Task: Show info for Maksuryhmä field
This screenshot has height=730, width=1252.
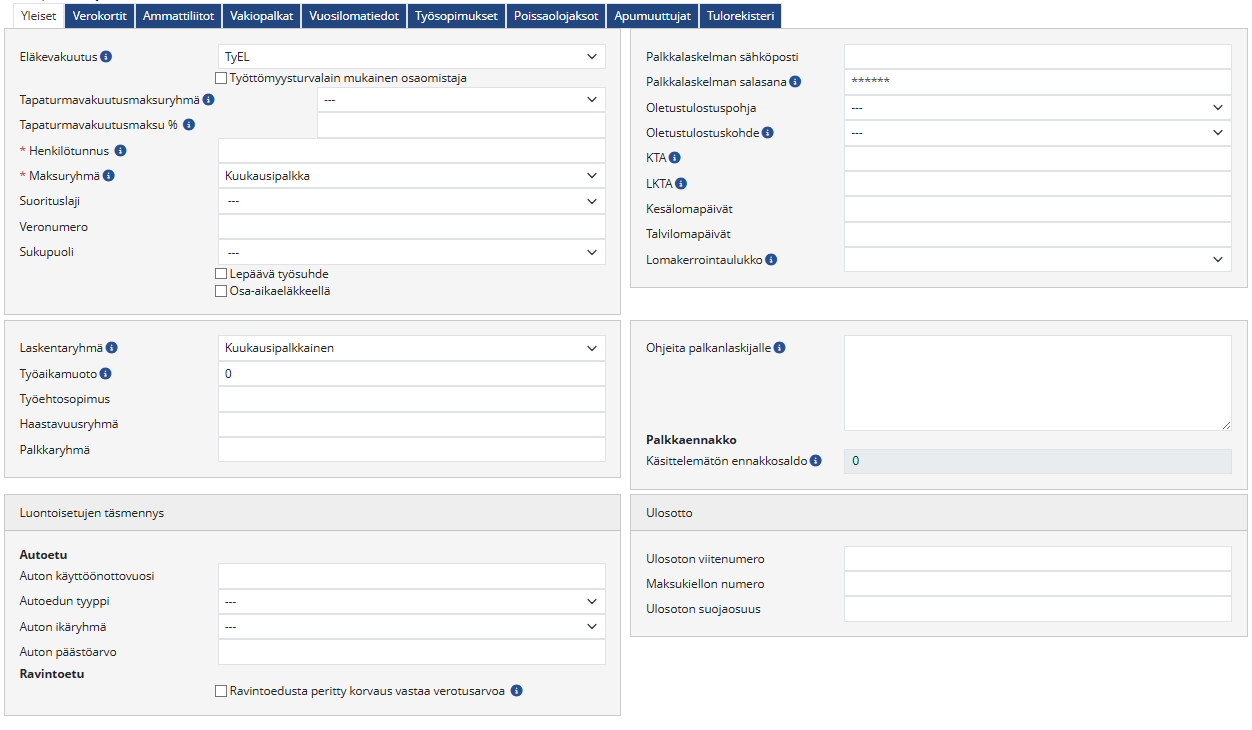Action: [x=109, y=176]
